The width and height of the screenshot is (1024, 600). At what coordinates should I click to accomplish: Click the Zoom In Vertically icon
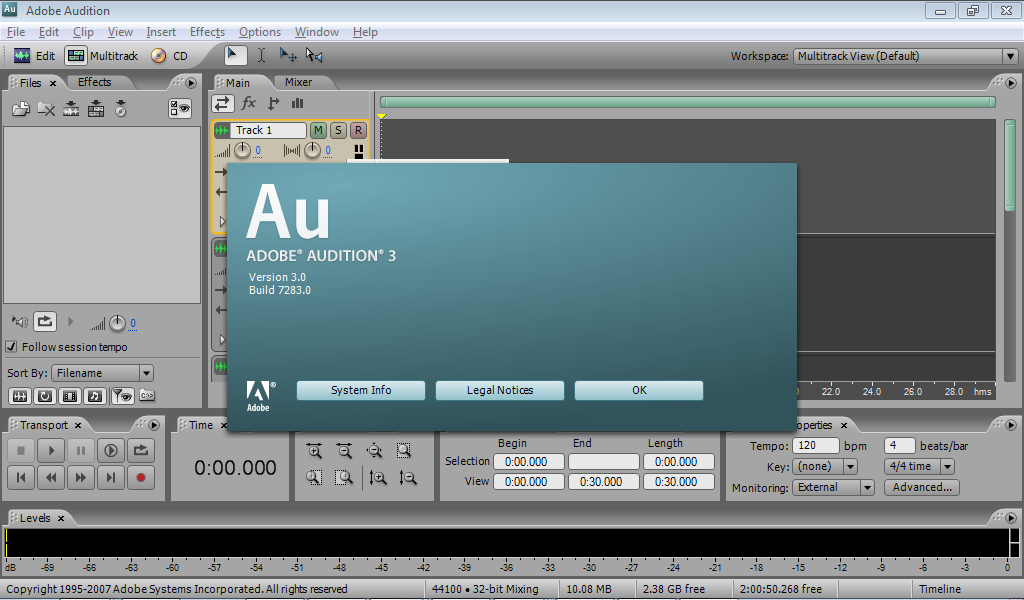[377, 478]
